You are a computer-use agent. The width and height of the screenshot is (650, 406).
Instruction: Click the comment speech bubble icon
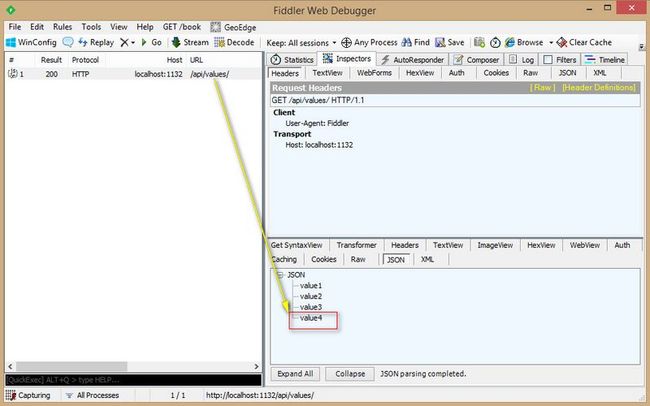(x=68, y=42)
